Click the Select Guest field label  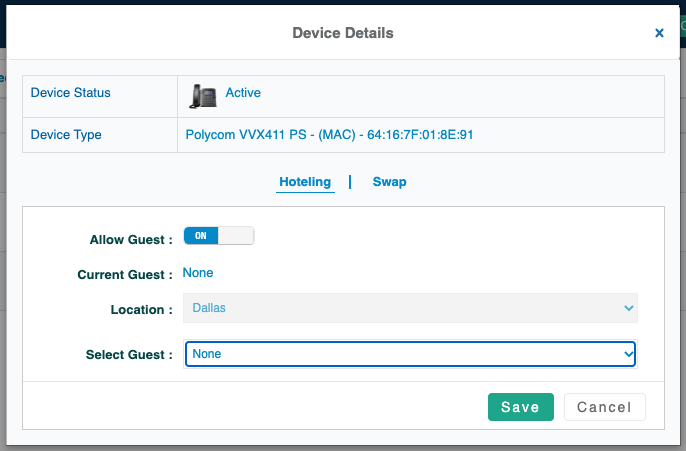point(131,354)
